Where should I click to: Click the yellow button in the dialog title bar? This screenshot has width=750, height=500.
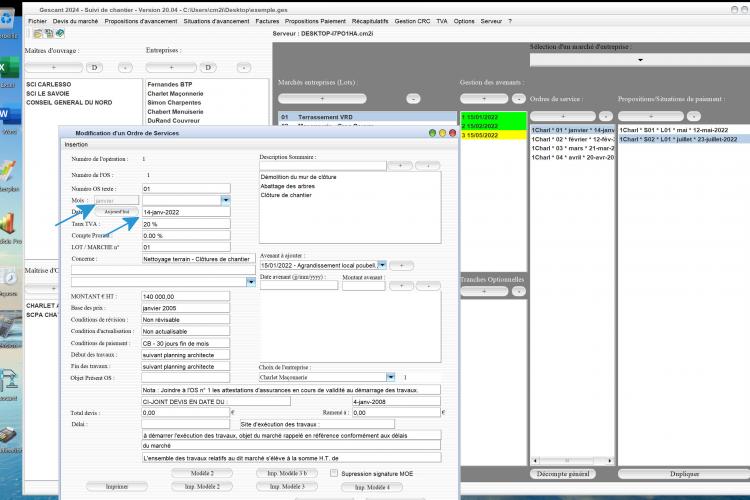click(x=442, y=133)
